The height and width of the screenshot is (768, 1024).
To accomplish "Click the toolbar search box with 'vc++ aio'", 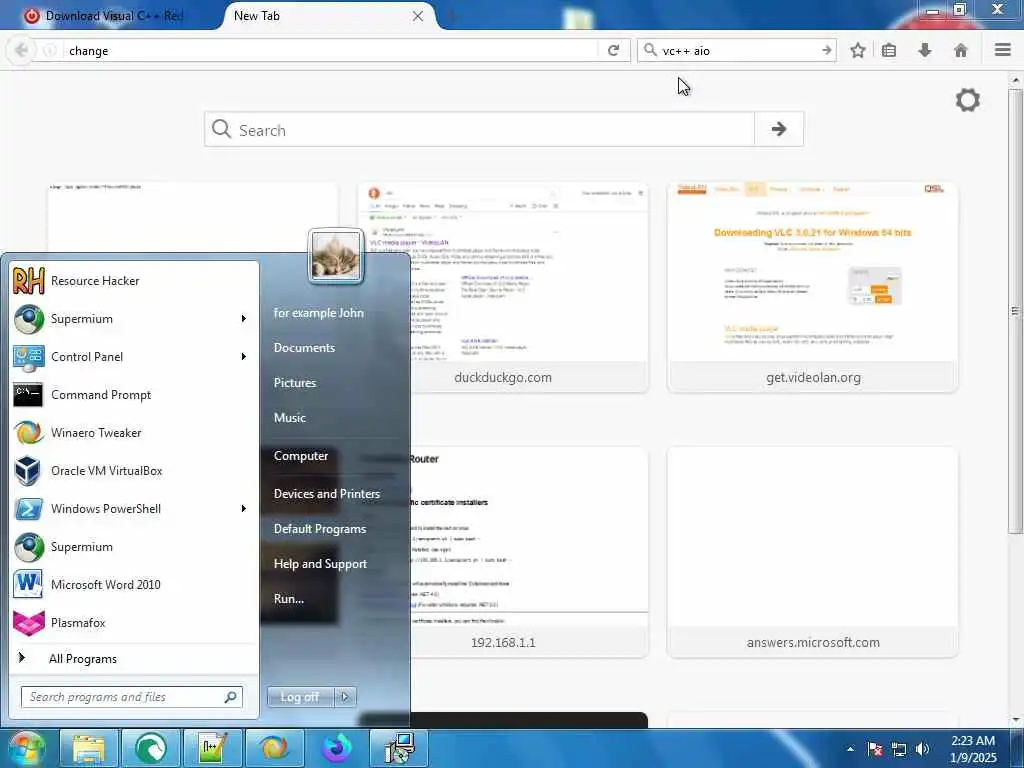I will (x=738, y=50).
